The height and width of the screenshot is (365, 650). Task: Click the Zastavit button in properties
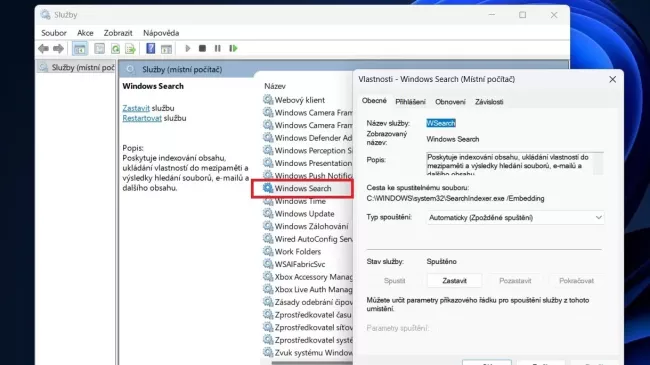click(x=454, y=281)
